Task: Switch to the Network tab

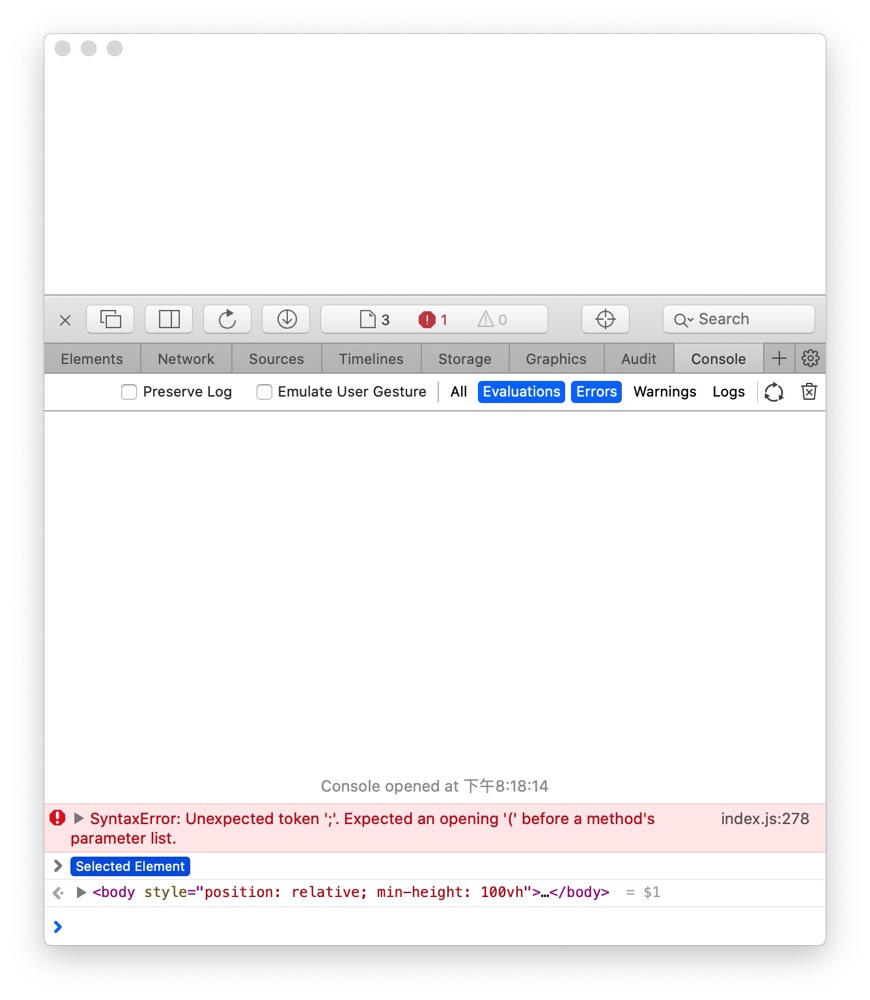Action: 186,359
